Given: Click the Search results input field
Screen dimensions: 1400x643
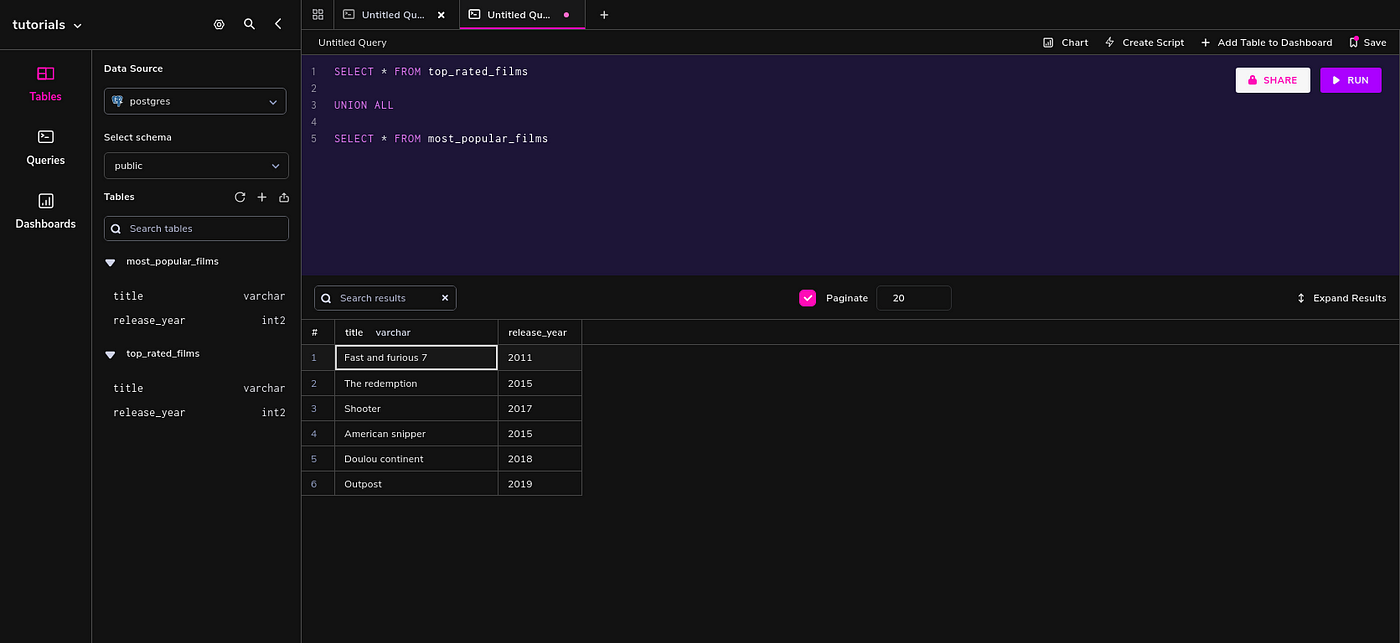Looking at the screenshot, I should (385, 298).
